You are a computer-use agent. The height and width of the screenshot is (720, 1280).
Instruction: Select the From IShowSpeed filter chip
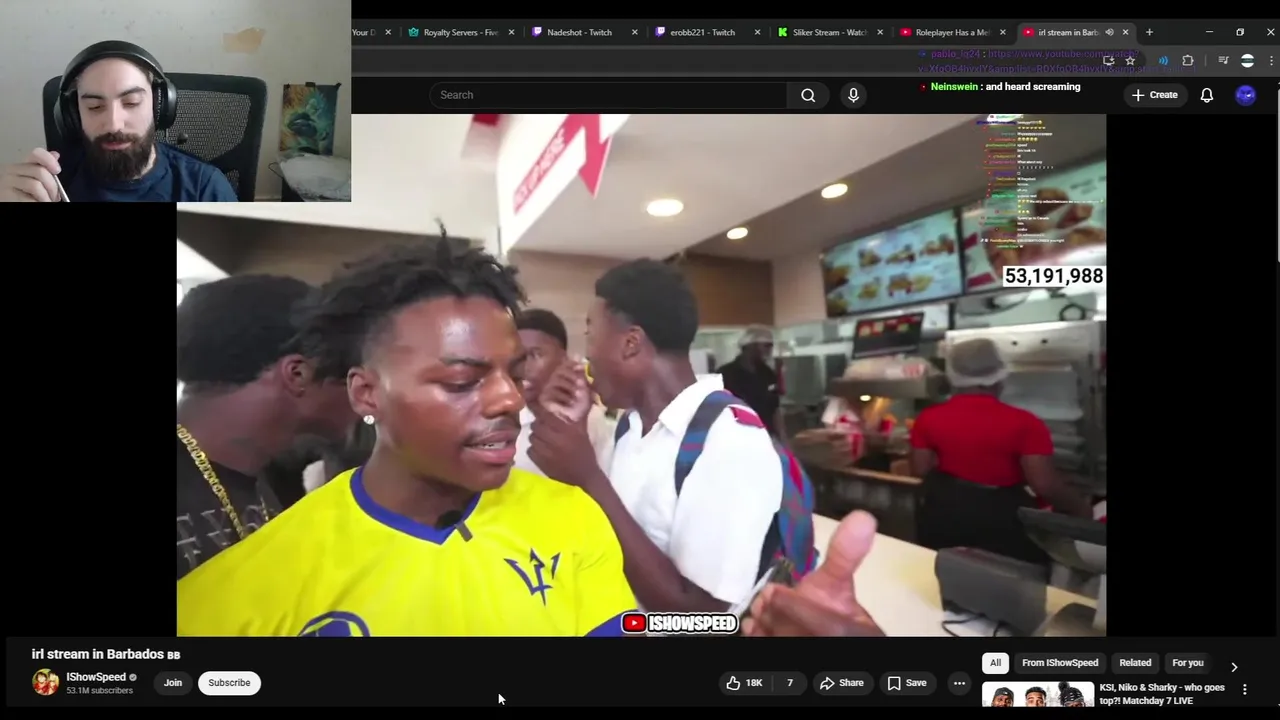(x=1060, y=663)
